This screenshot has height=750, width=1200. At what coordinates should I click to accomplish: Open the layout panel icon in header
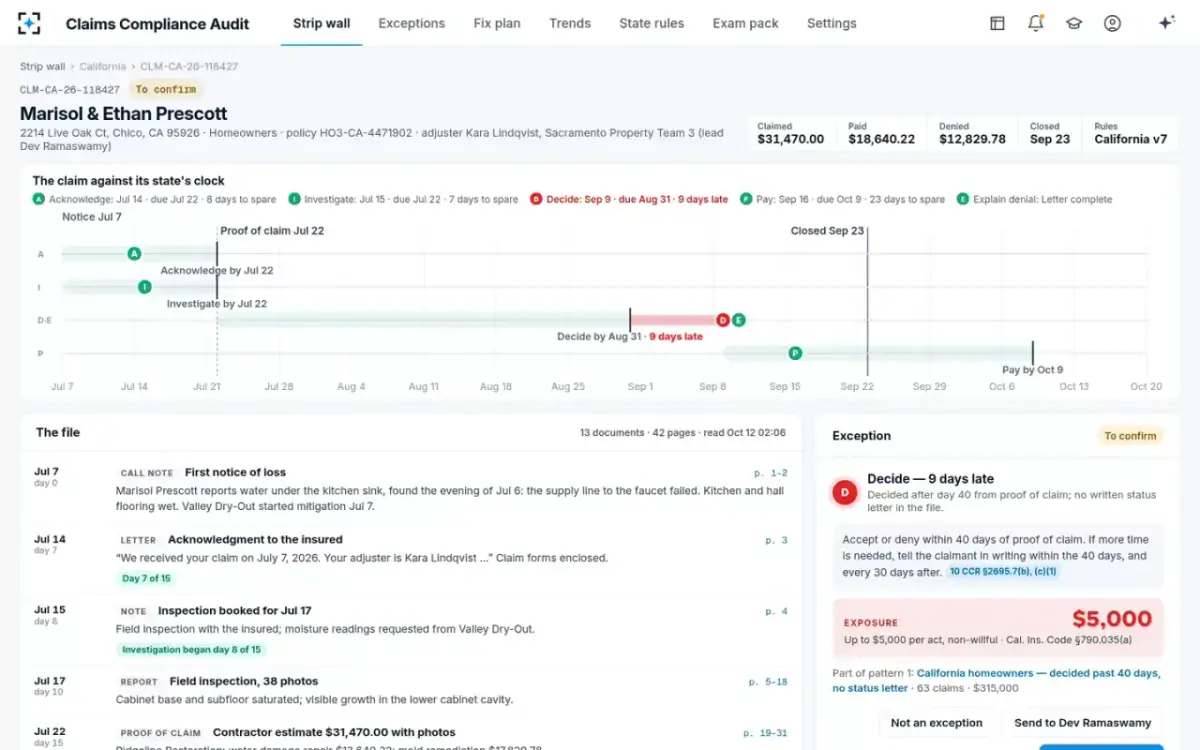[997, 23]
